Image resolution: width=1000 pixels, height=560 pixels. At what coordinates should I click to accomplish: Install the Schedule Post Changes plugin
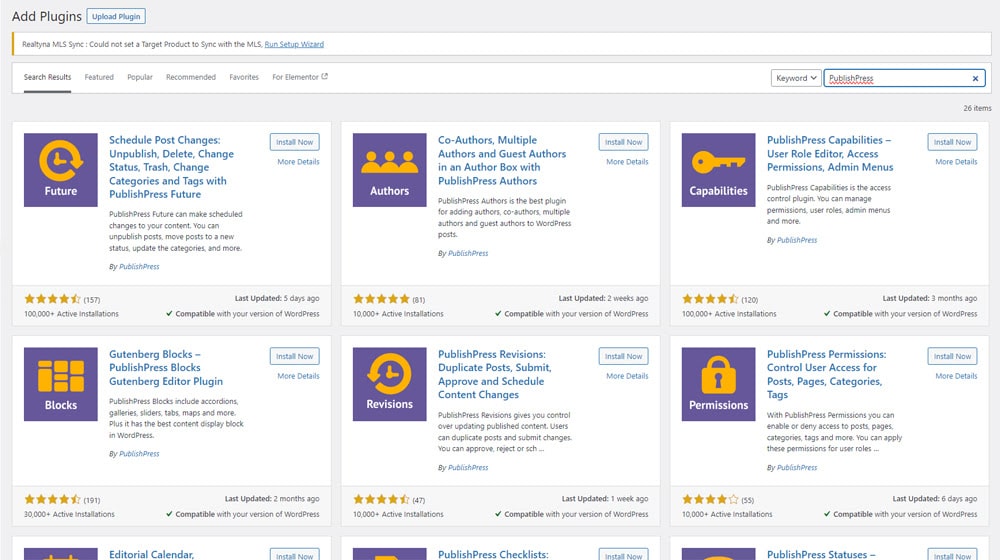coord(295,142)
